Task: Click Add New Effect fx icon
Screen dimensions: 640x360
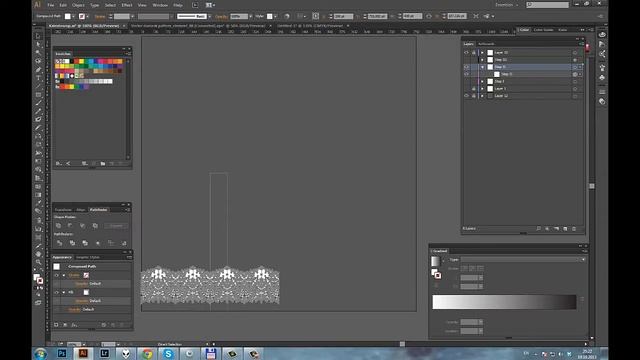Action: pyautogui.click(x=74, y=325)
